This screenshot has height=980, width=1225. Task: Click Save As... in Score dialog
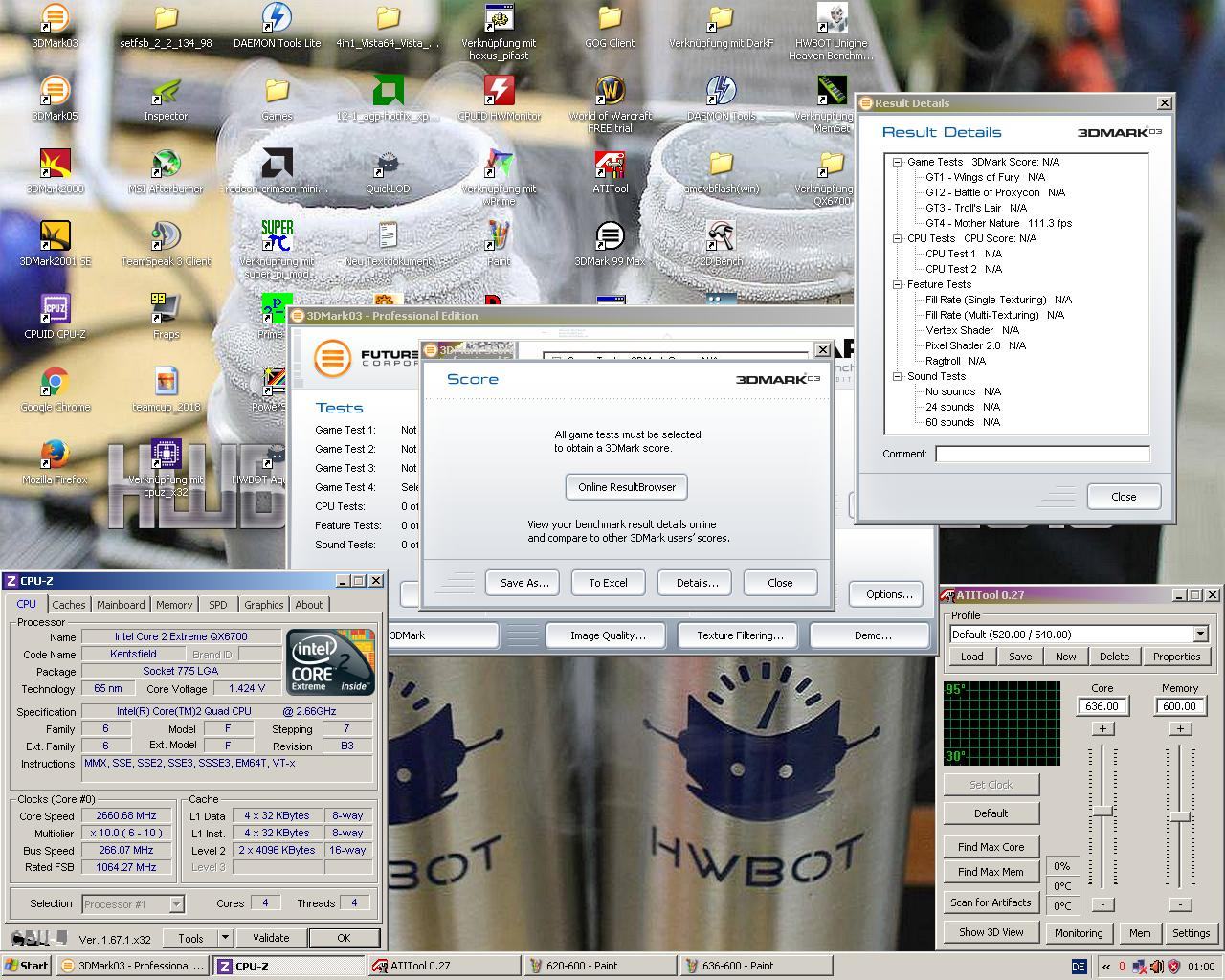point(524,583)
